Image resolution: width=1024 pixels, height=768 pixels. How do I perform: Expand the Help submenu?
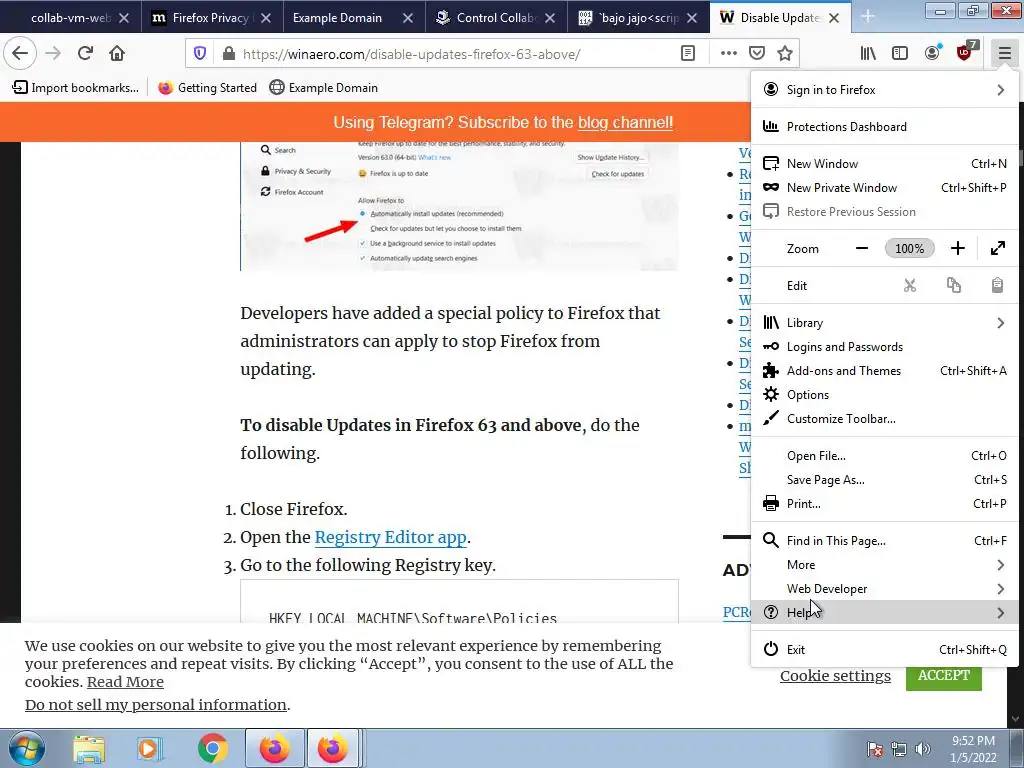coord(885,613)
